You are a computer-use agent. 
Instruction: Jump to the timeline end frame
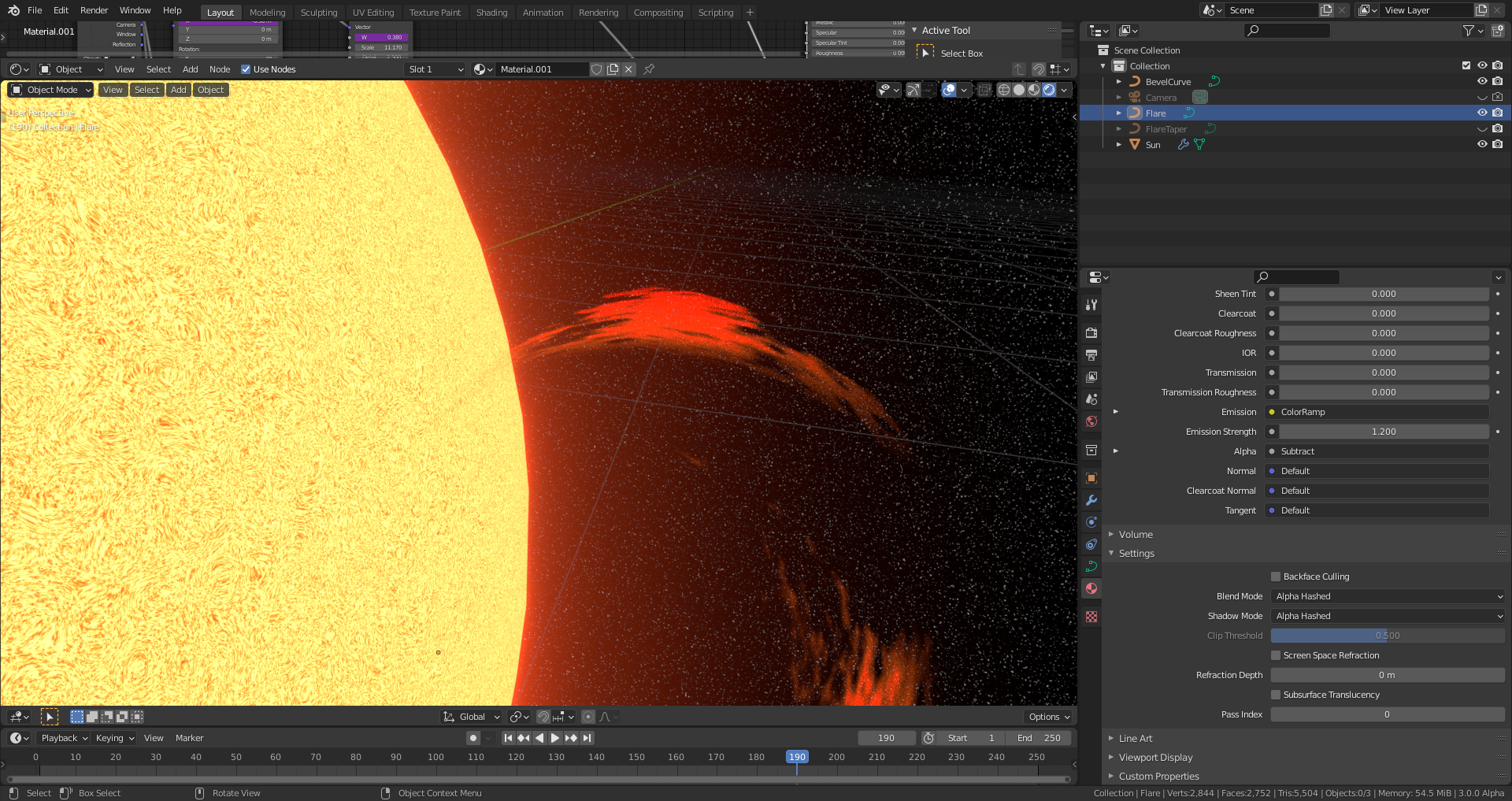(x=587, y=738)
